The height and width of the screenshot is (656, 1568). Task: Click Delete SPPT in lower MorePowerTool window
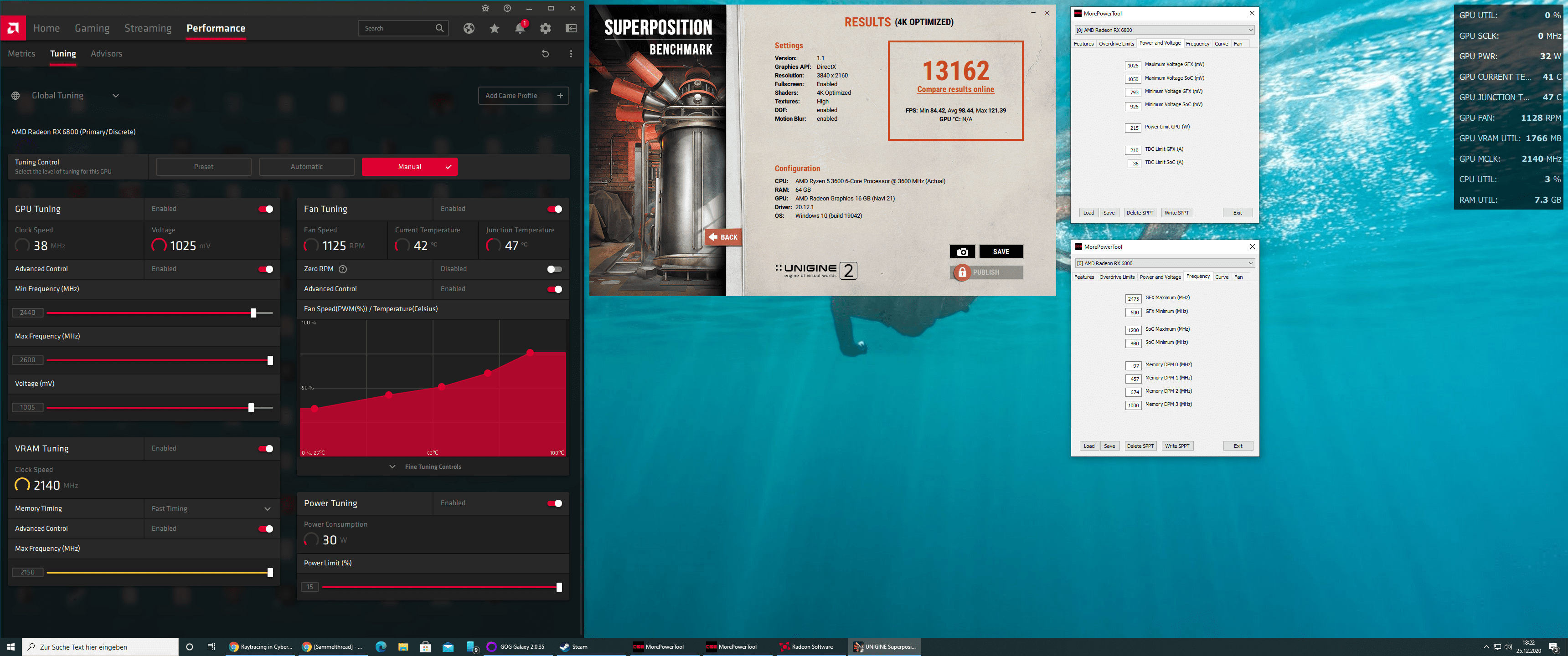pos(1140,446)
